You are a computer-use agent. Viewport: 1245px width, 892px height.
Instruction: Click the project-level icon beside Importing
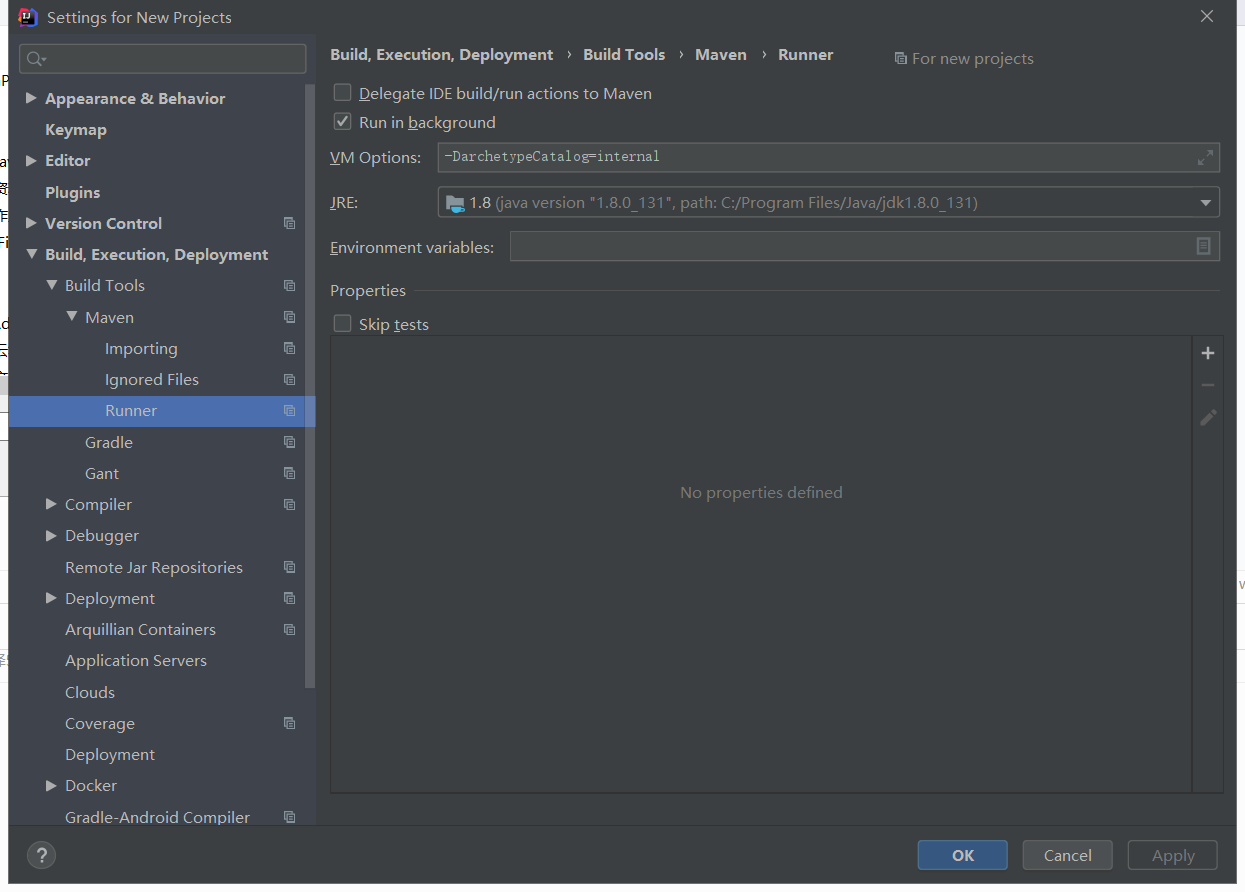coord(289,348)
